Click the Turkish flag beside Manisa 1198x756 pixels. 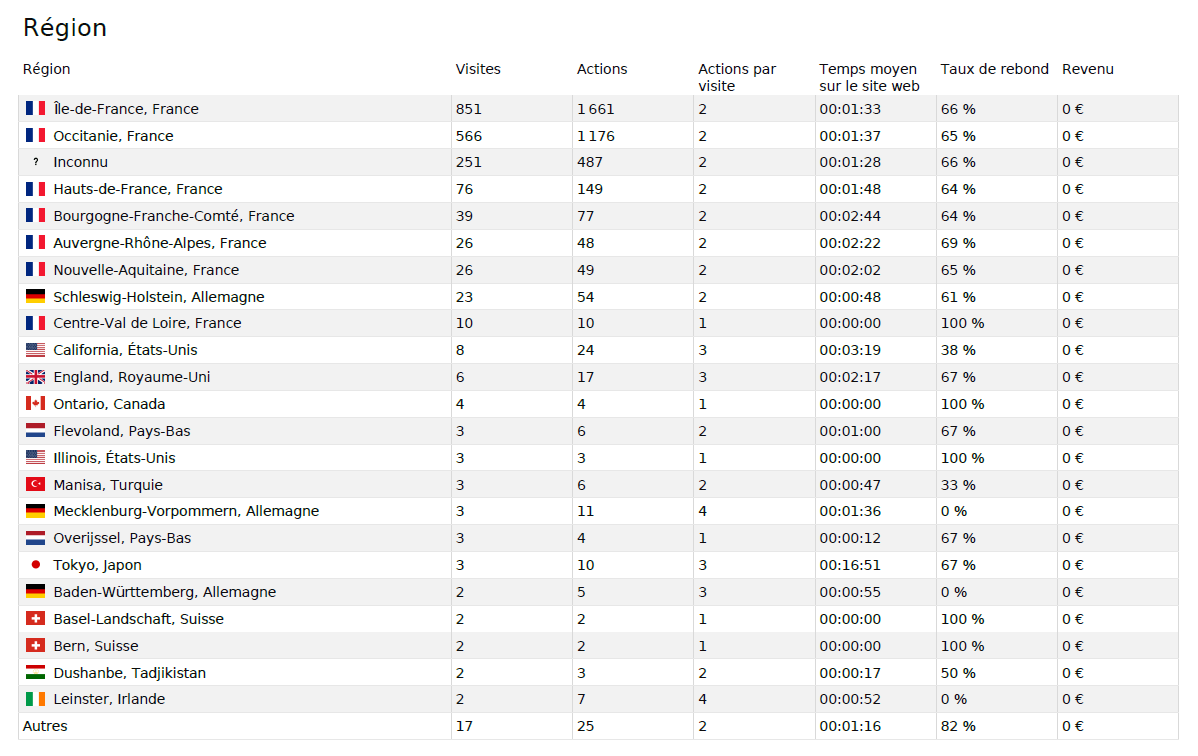(36, 485)
